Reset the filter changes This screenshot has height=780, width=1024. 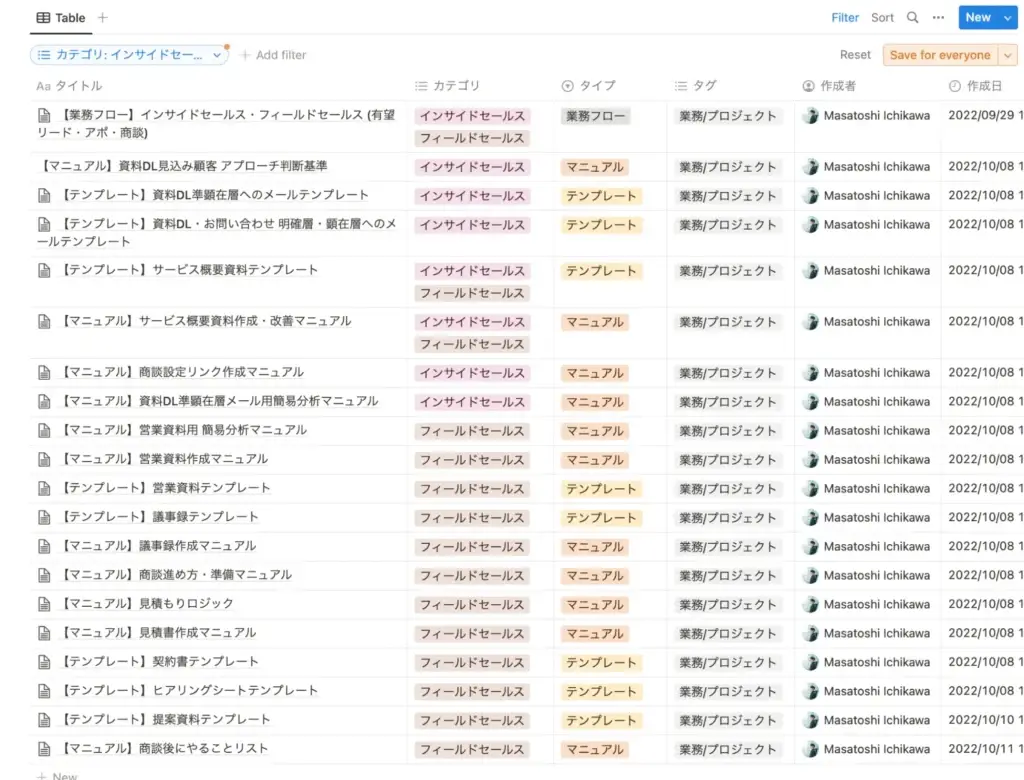pos(856,55)
